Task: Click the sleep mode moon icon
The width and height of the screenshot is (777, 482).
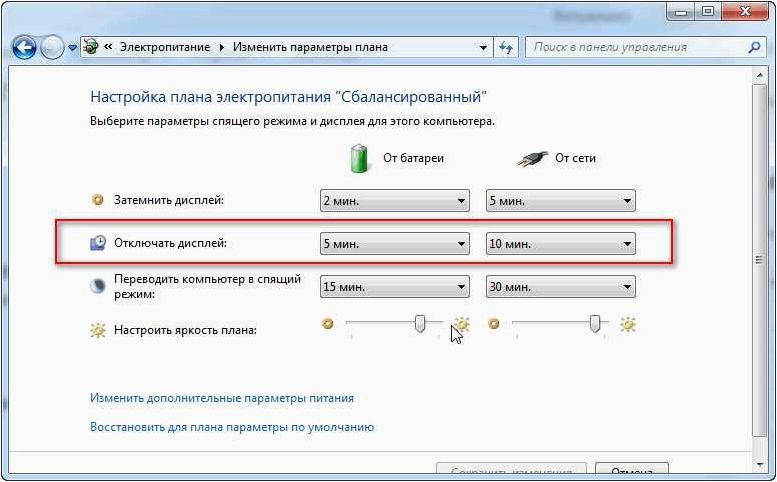Action: point(98,286)
